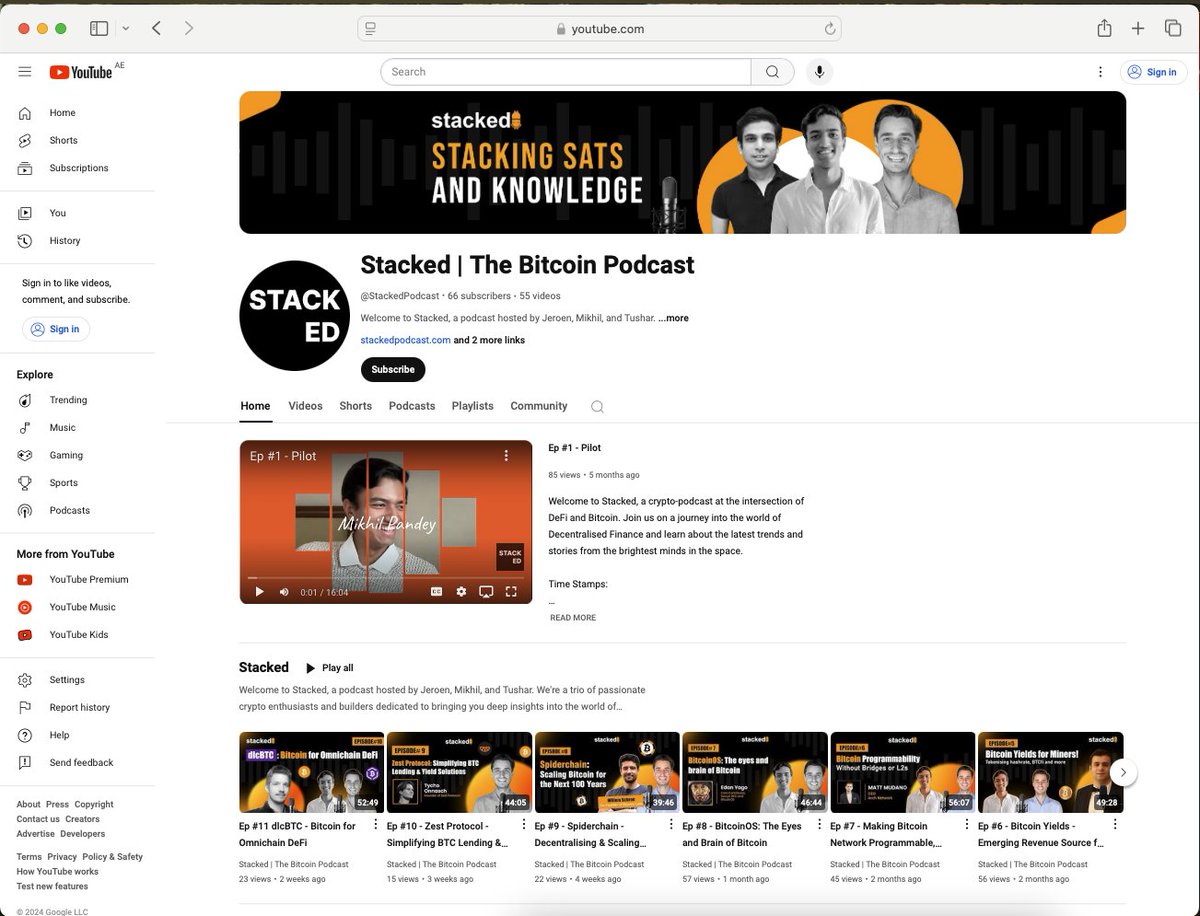Image resolution: width=1200 pixels, height=916 pixels.
Task: Expand channel description with more
Action: [x=673, y=318]
